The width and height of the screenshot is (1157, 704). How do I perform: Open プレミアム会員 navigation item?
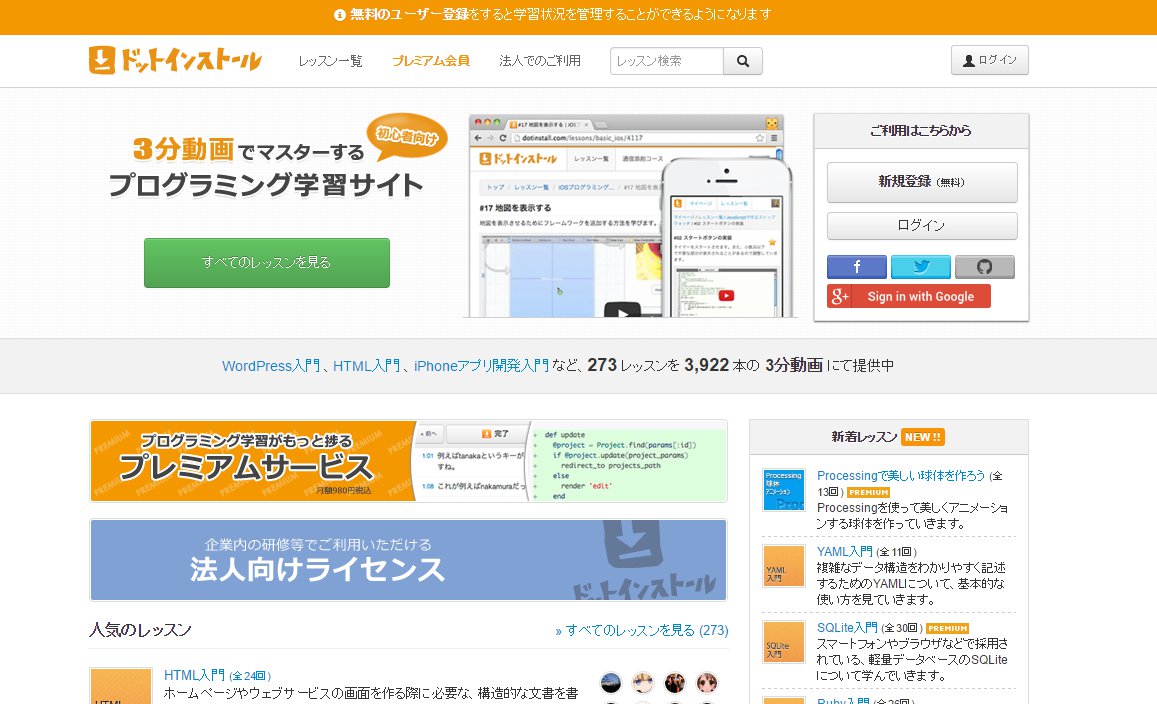coord(431,61)
